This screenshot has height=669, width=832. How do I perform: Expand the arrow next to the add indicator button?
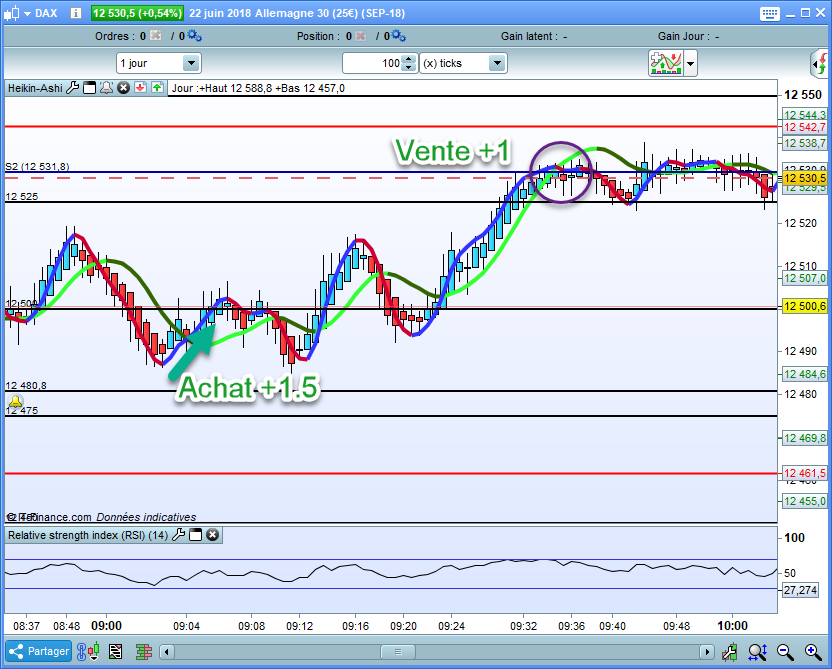click(690, 63)
